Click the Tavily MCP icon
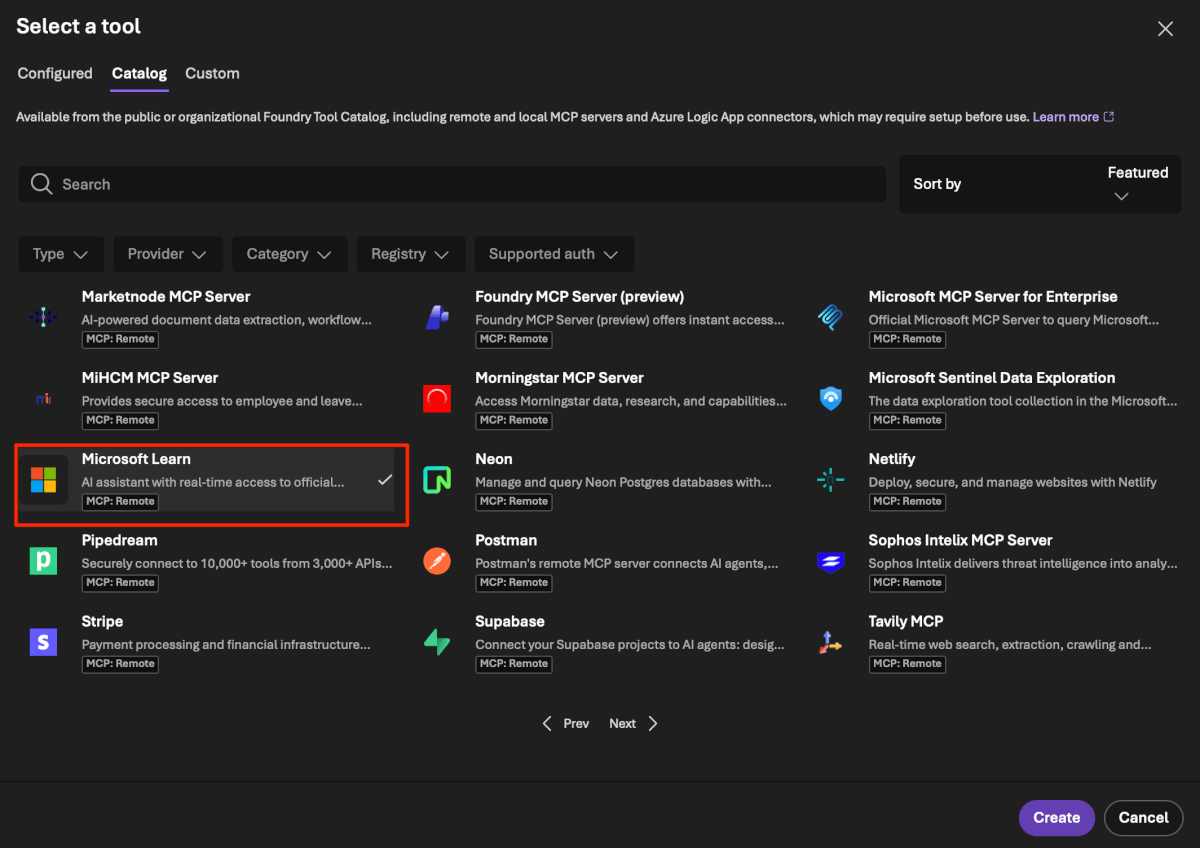 (831, 642)
